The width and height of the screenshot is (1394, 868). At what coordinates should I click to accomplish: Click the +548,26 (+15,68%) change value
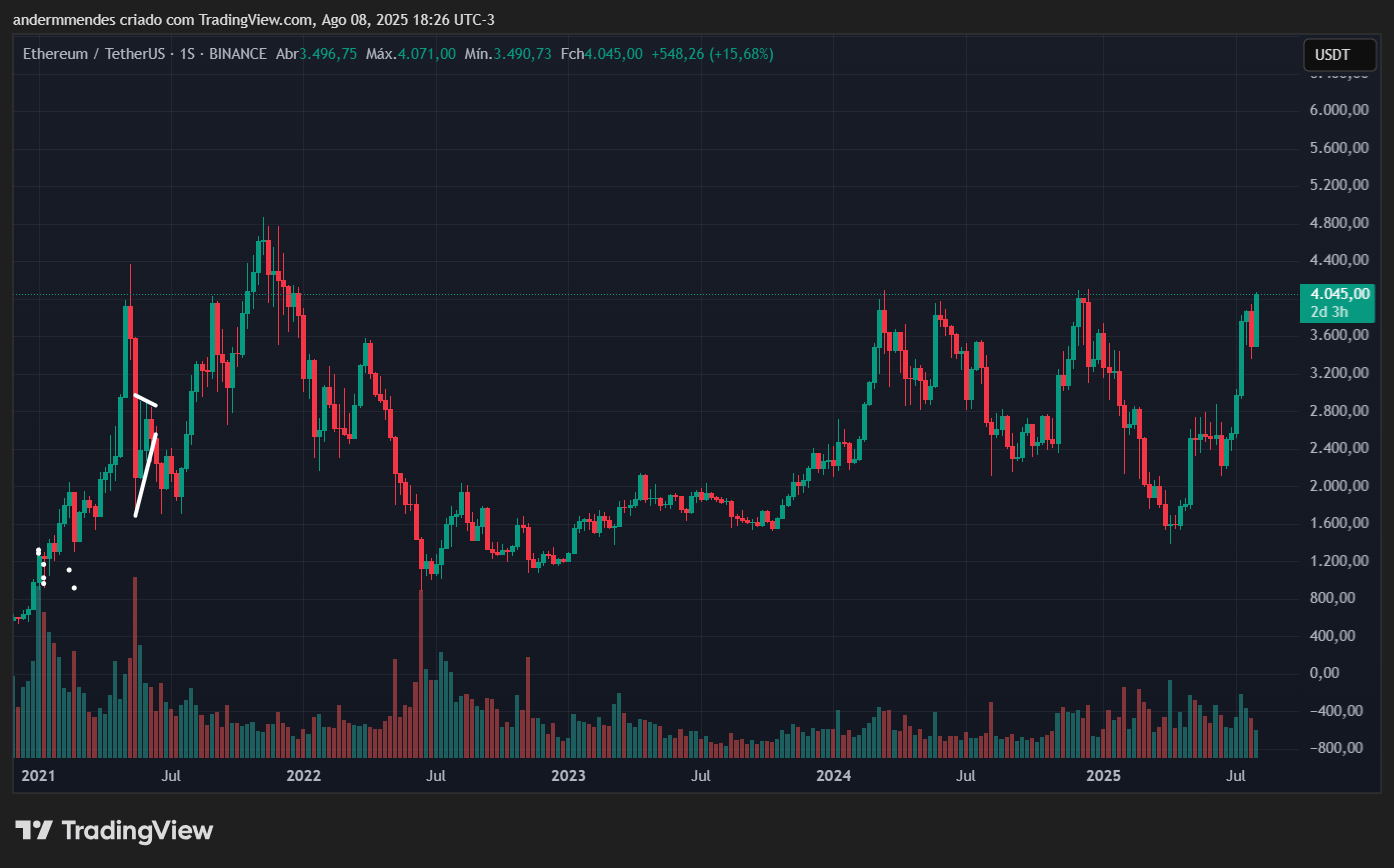(712, 54)
